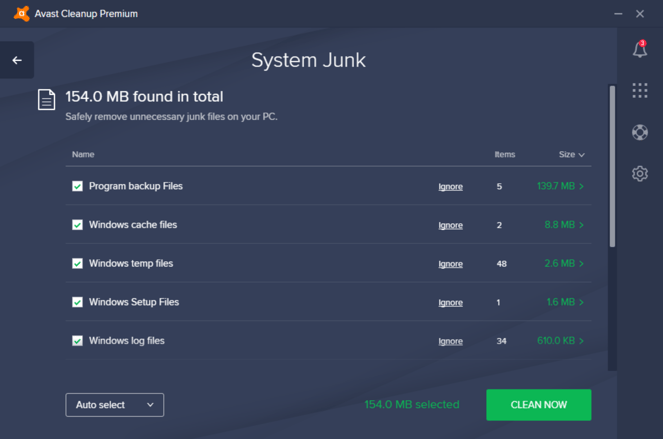Open the notifications bell icon
The width and height of the screenshot is (663, 439).
click(640, 49)
